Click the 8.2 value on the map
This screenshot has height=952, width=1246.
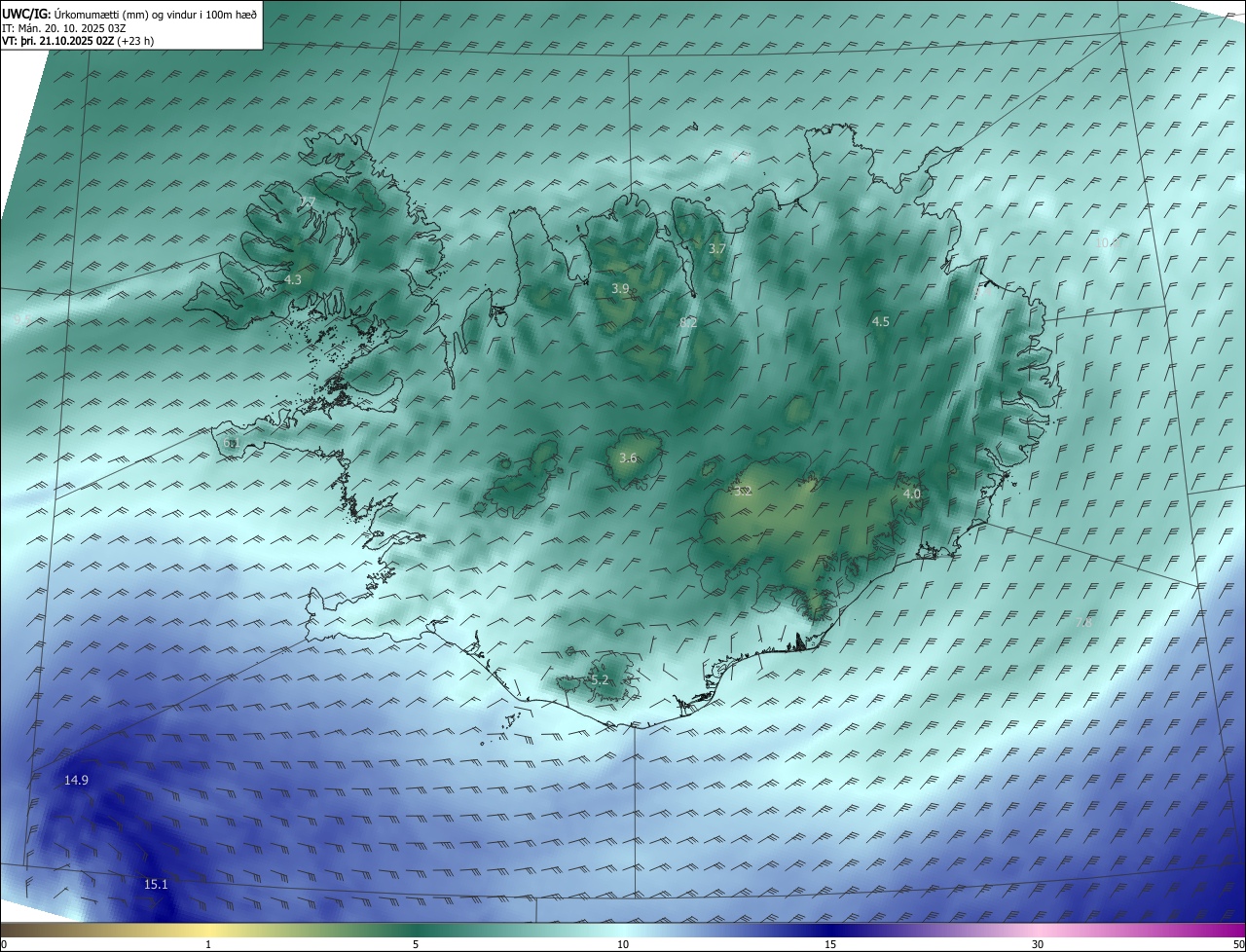(688, 322)
